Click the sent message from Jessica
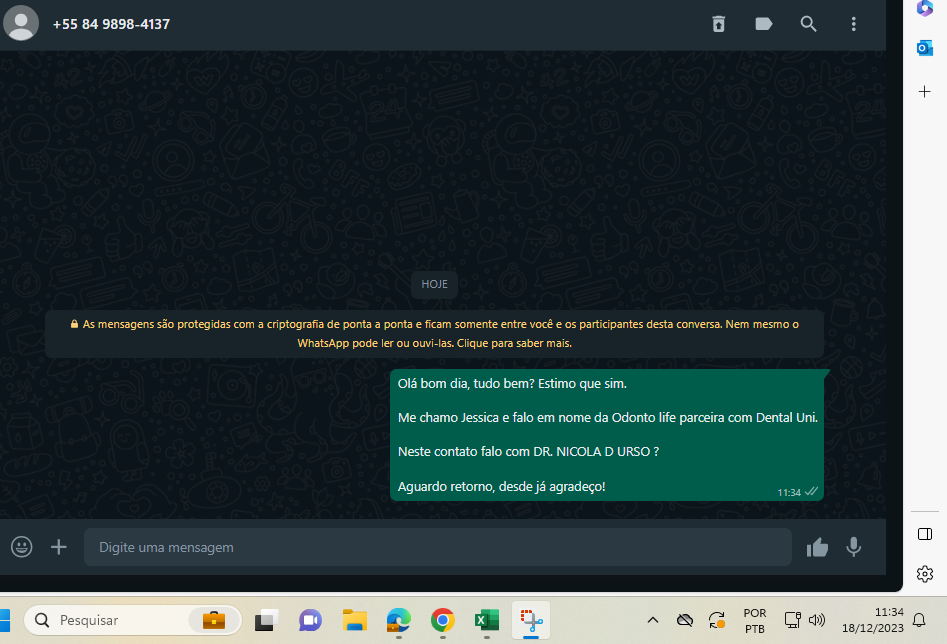The image size is (947, 644). [x=607, y=435]
